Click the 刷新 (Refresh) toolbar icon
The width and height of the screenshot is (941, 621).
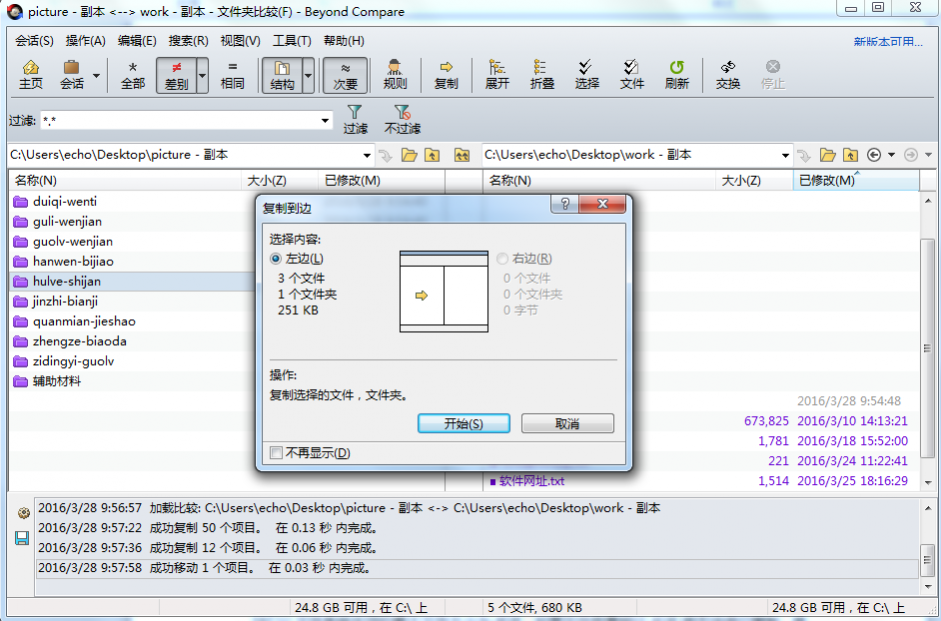[x=676, y=75]
